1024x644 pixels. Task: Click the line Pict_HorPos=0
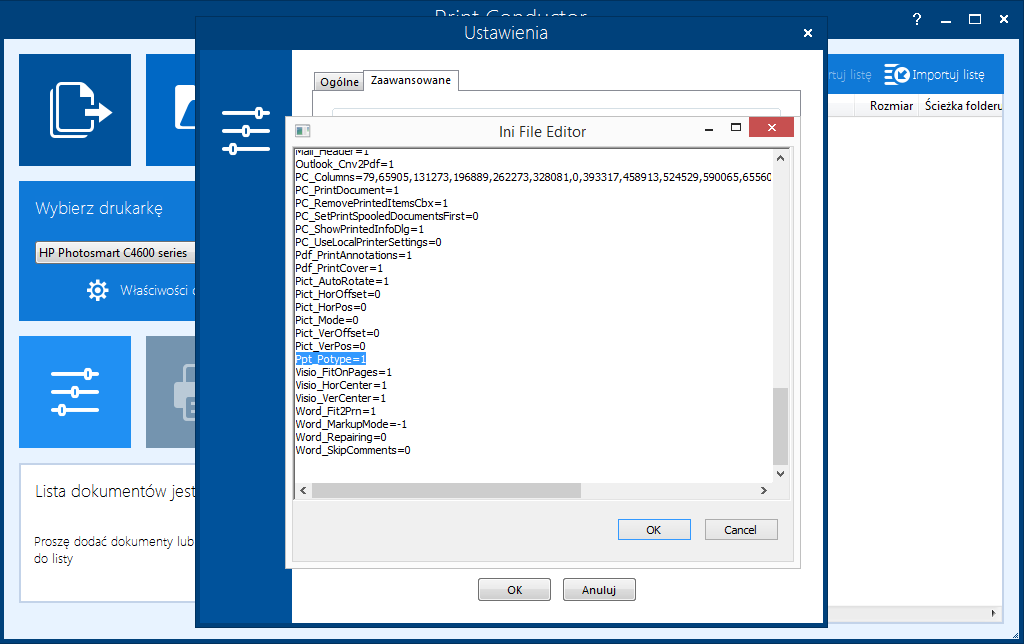pos(330,308)
